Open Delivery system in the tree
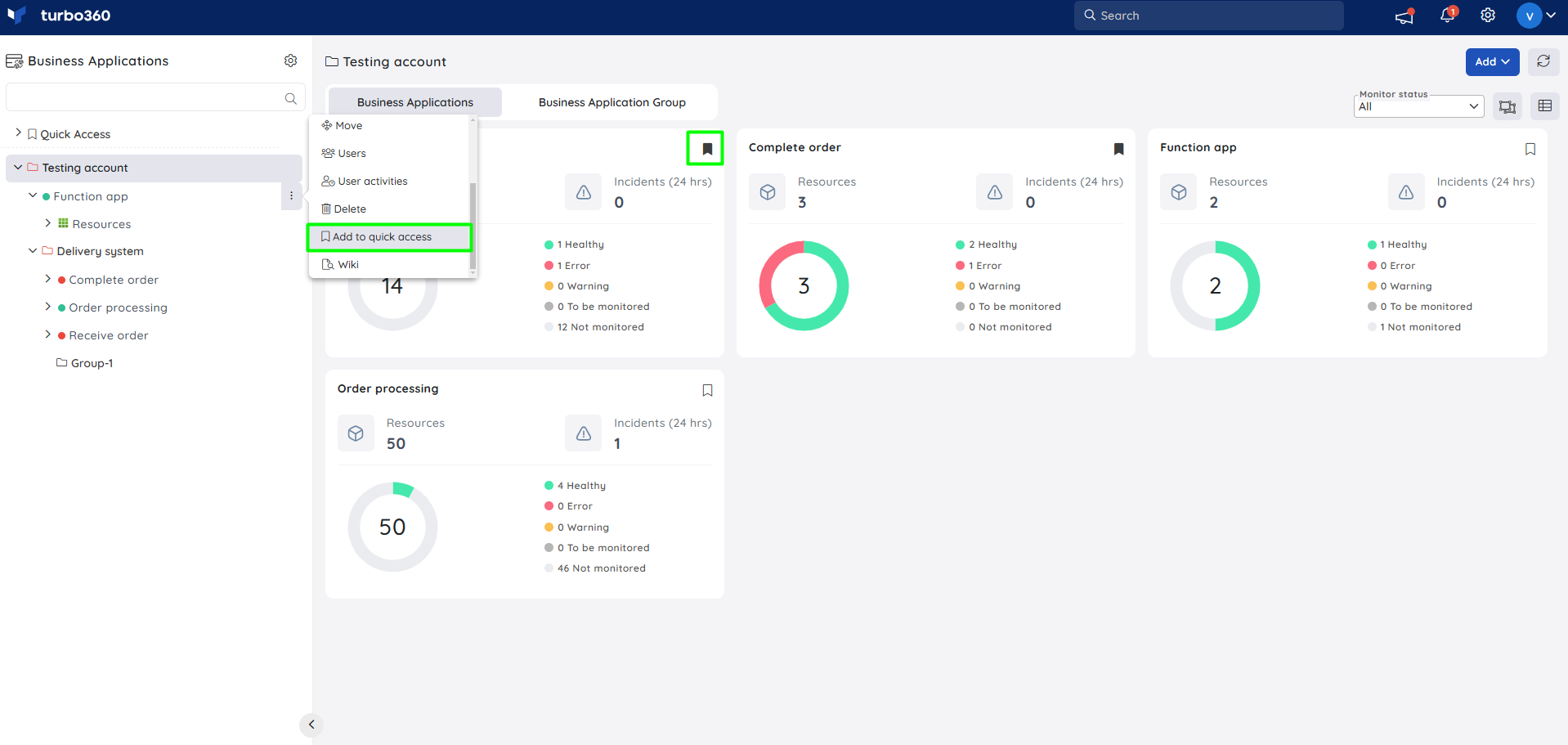Screen dimensions: 1568x745 click(100, 251)
